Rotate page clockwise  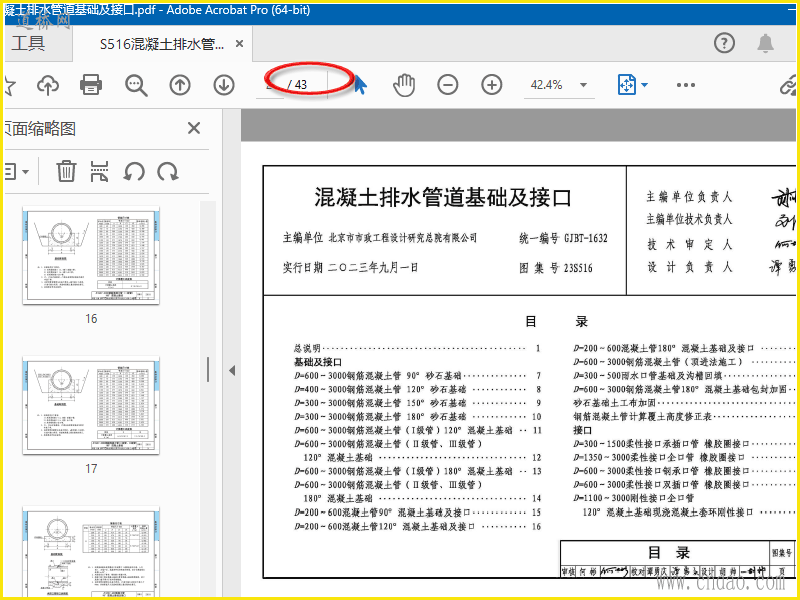[168, 171]
